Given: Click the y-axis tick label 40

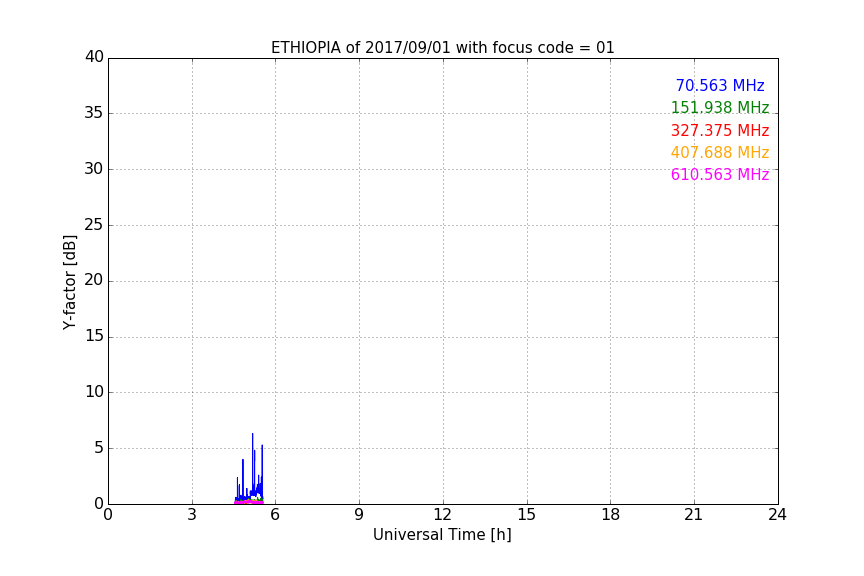Looking at the screenshot, I should tap(94, 57).
